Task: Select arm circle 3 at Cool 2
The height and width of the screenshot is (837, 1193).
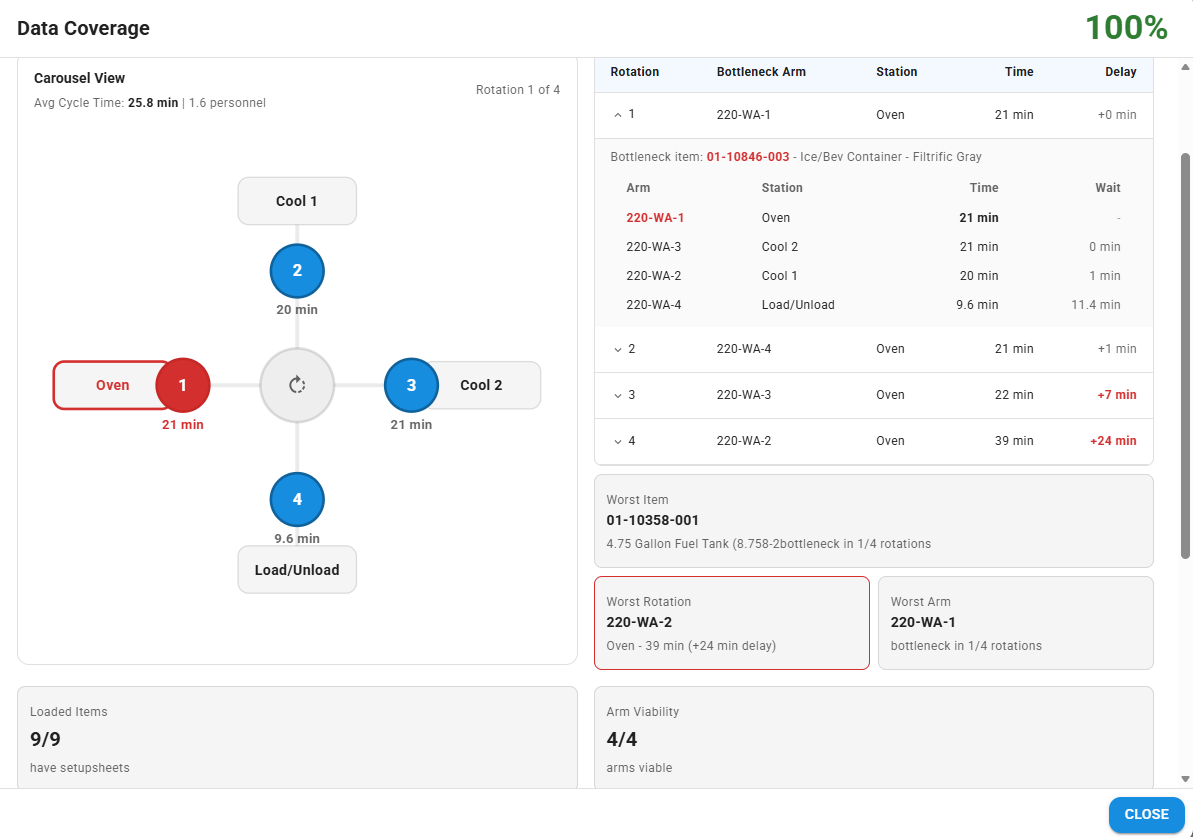Action: (412, 385)
